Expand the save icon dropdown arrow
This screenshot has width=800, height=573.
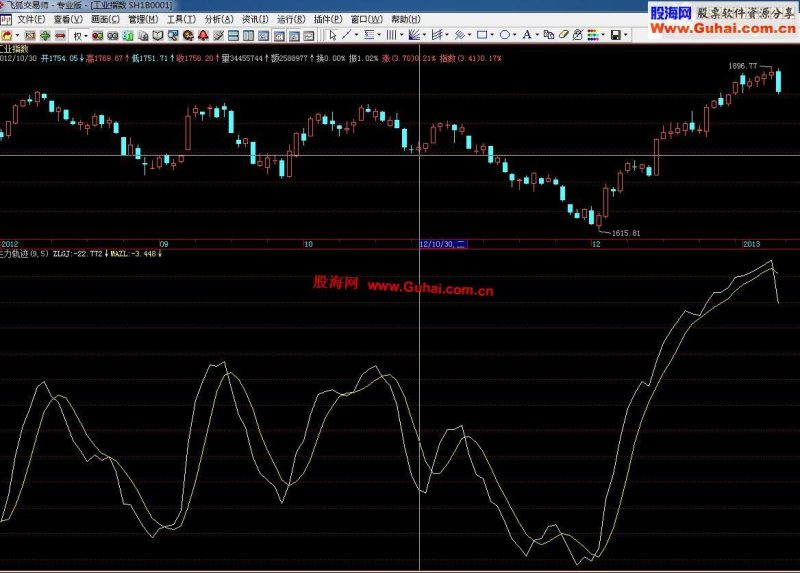[x=626, y=35]
